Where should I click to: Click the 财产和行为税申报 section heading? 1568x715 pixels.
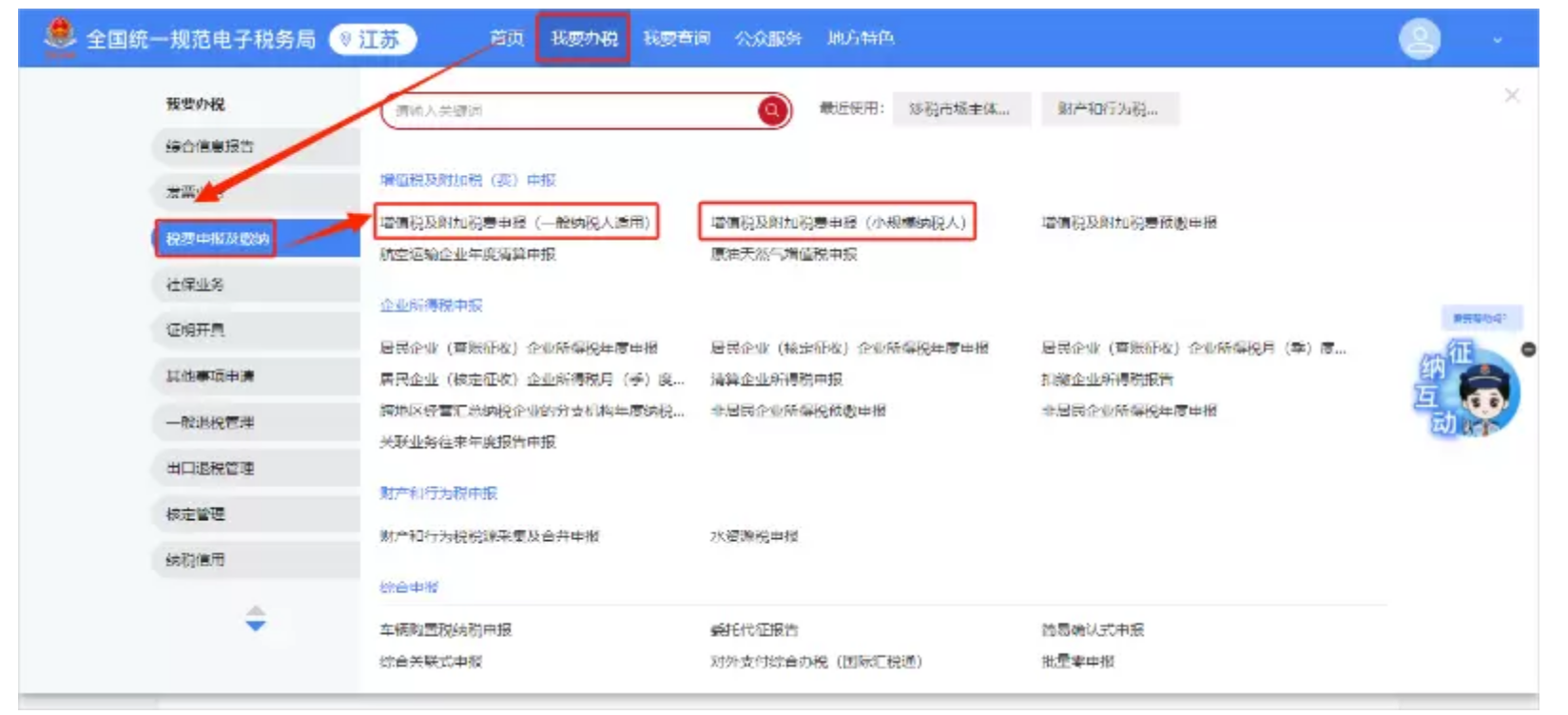coord(438,493)
